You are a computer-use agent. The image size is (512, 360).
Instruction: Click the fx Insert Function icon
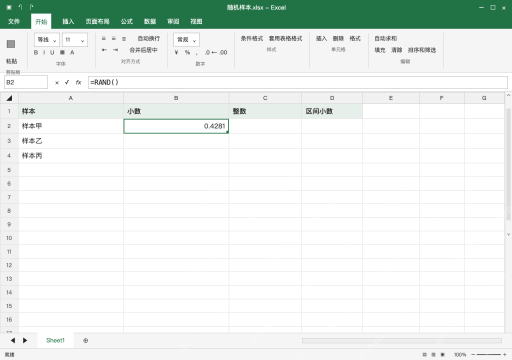[78, 82]
